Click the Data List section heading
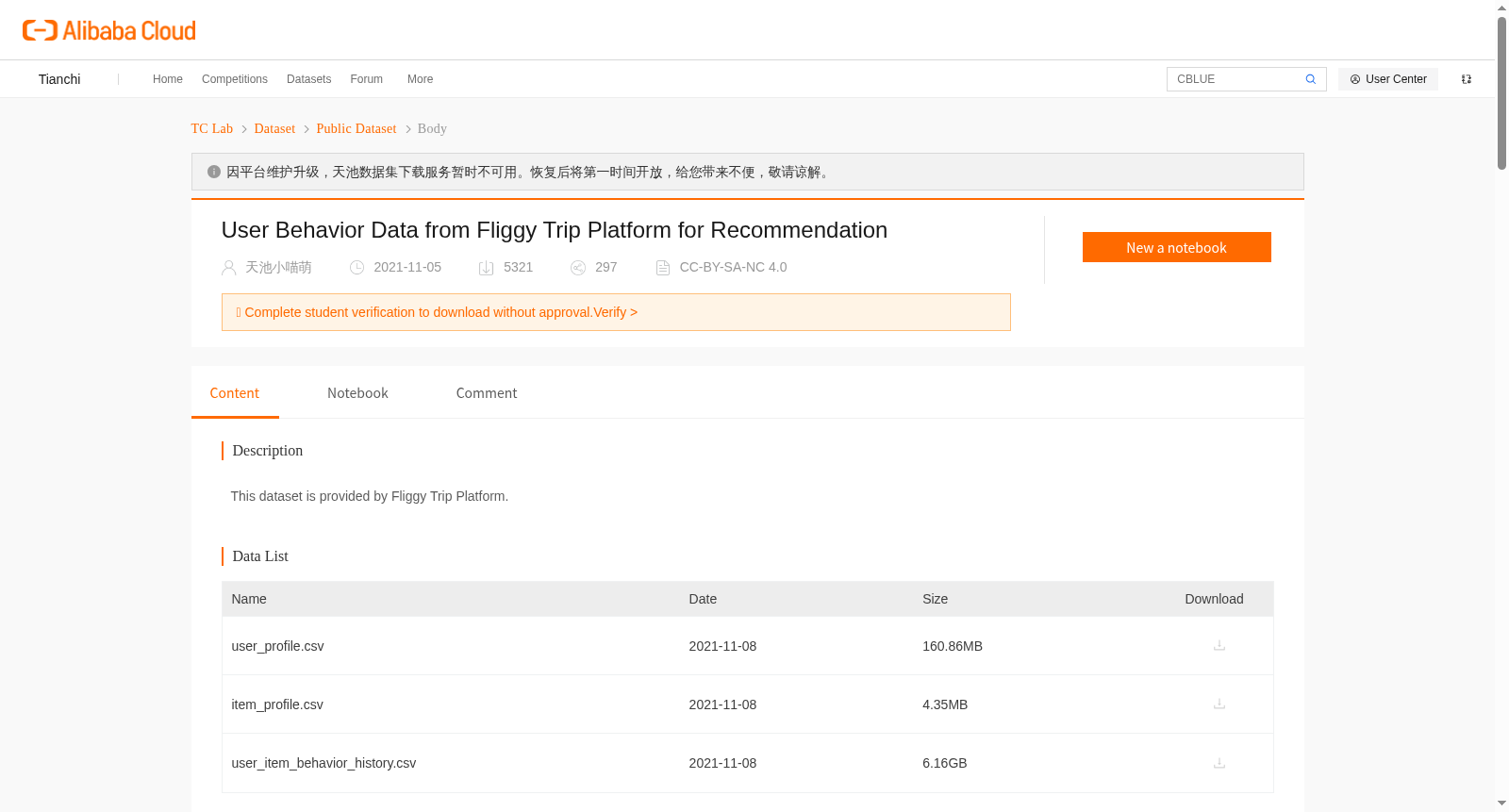 pyautogui.click(x=260, y=556)
